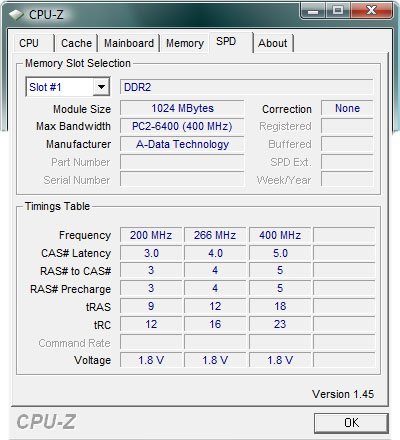Viewport: 400px width, 440px height.
Task: Click the OK button
Action: tap(351, 423)
